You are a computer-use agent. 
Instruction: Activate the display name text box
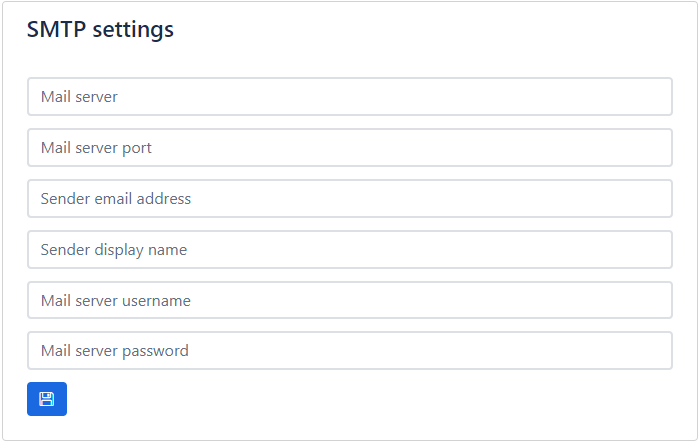349,250
